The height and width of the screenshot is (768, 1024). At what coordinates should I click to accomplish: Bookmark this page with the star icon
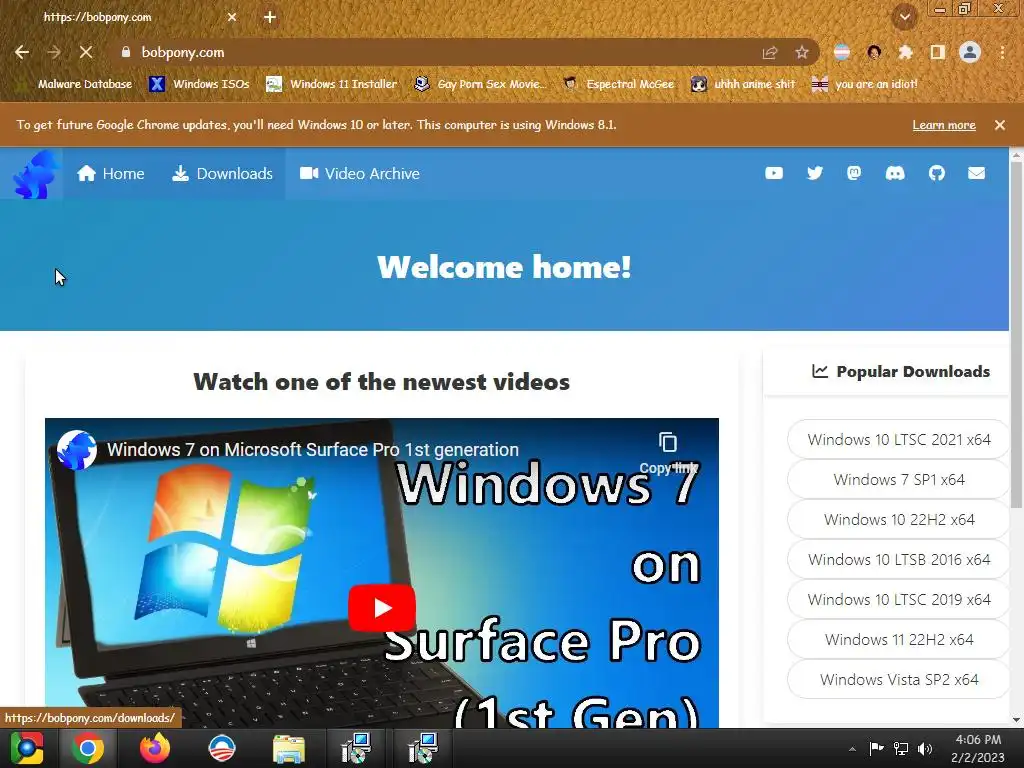point(802,52)
